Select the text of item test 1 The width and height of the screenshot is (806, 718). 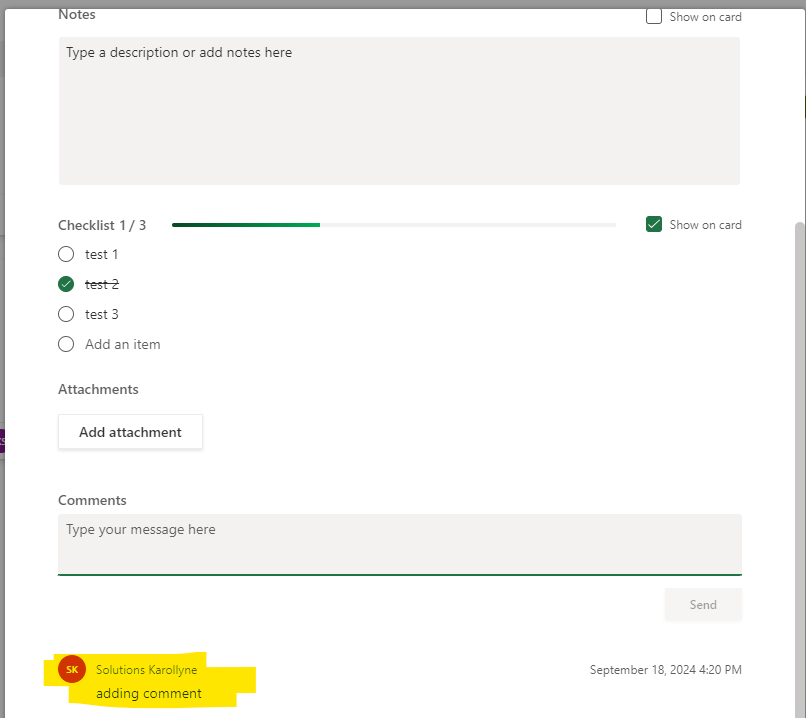(x=101, y=254)
